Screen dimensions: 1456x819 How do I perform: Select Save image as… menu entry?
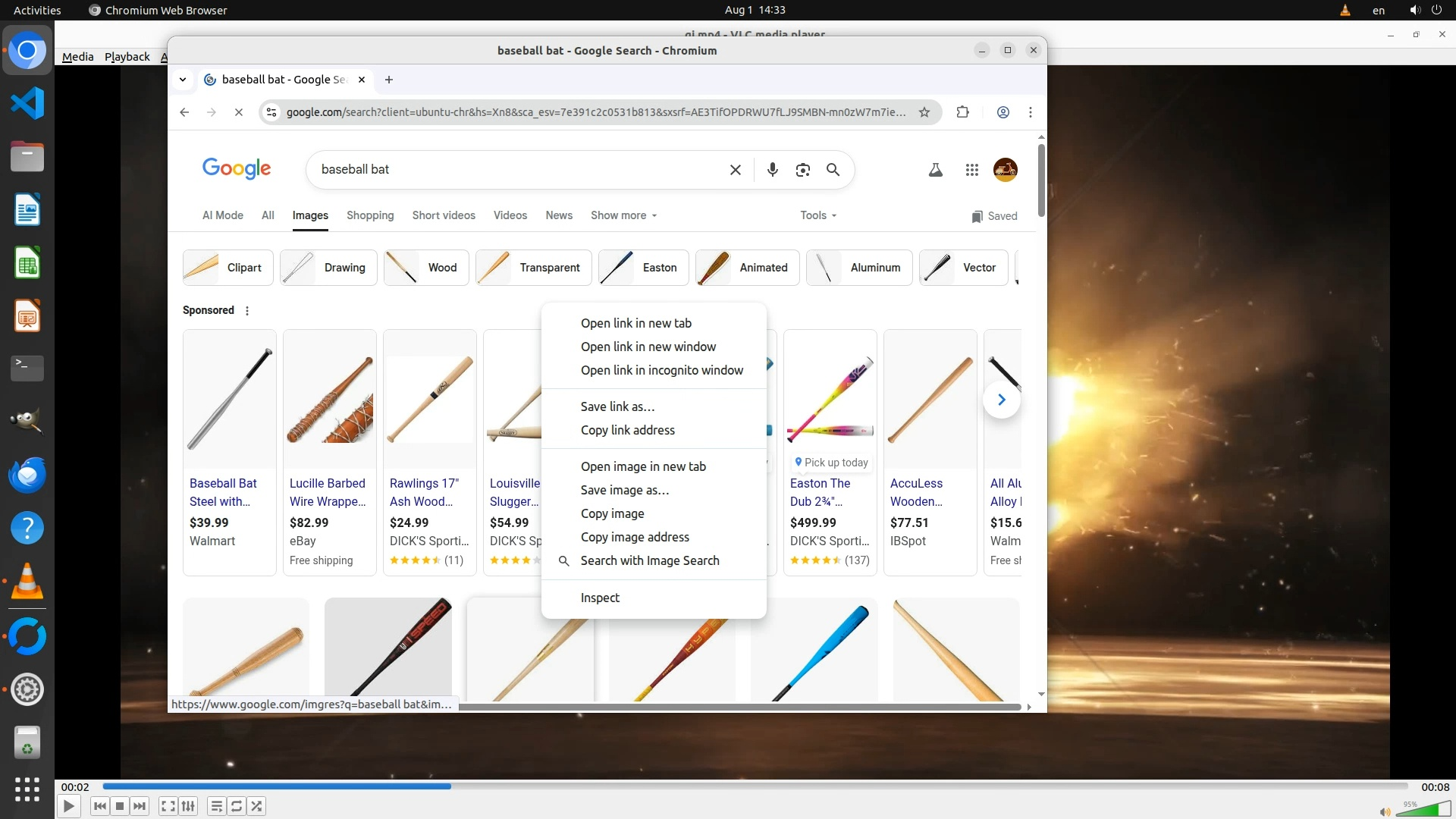[x=624, y=490]
